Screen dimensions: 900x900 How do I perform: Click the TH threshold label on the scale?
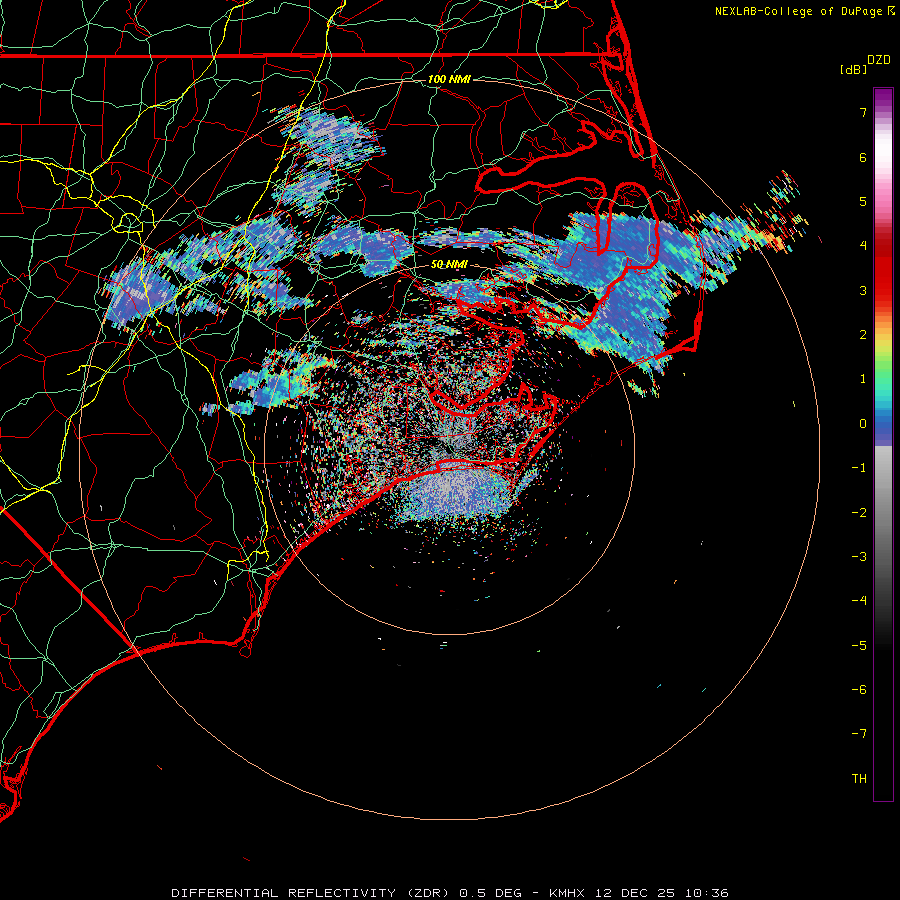[859, 779]
